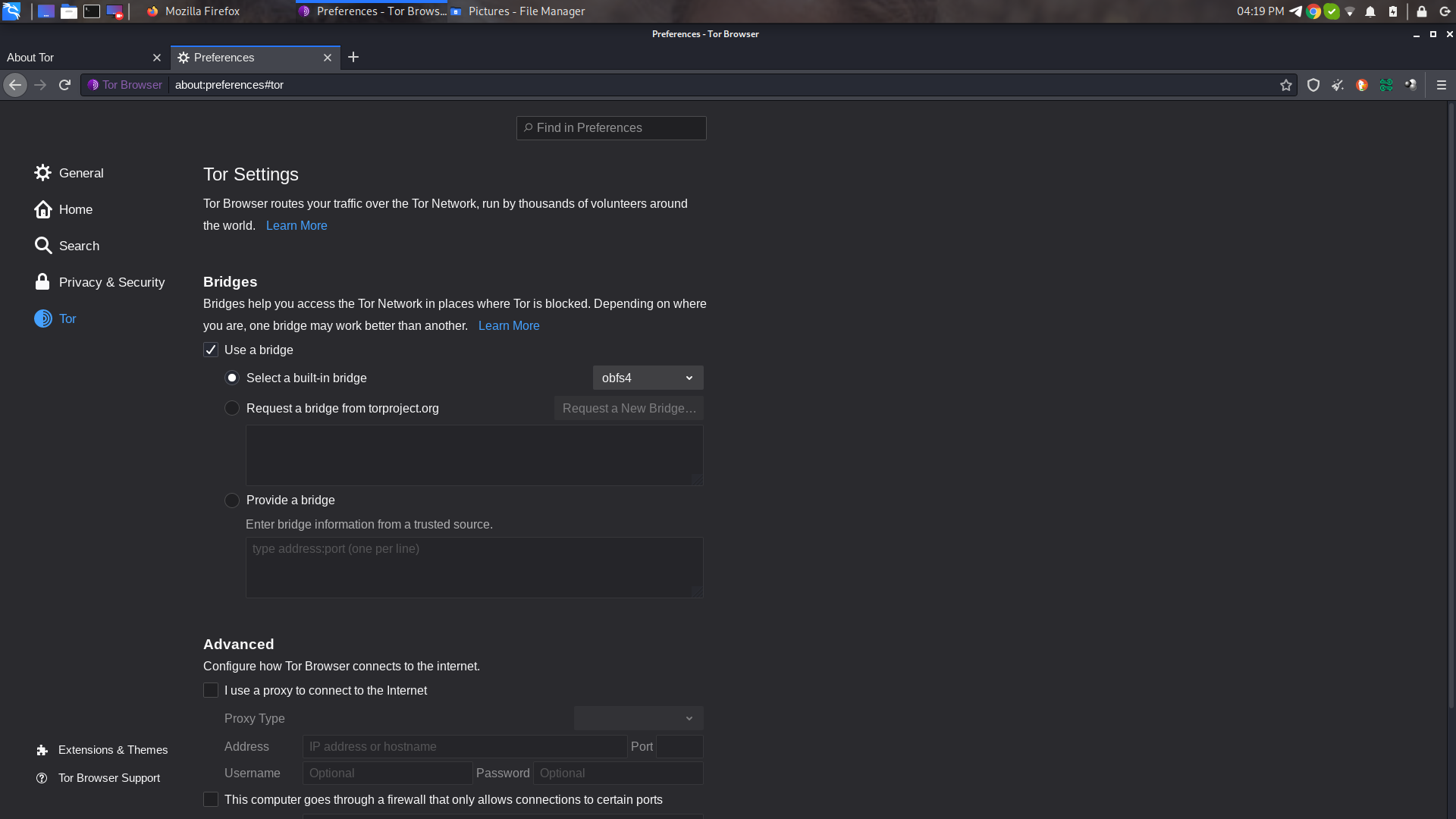Open the obfs4 built-in bridge dropdown
The height and width of the screenshot is (819, 1456).
[x=648, y=378]
